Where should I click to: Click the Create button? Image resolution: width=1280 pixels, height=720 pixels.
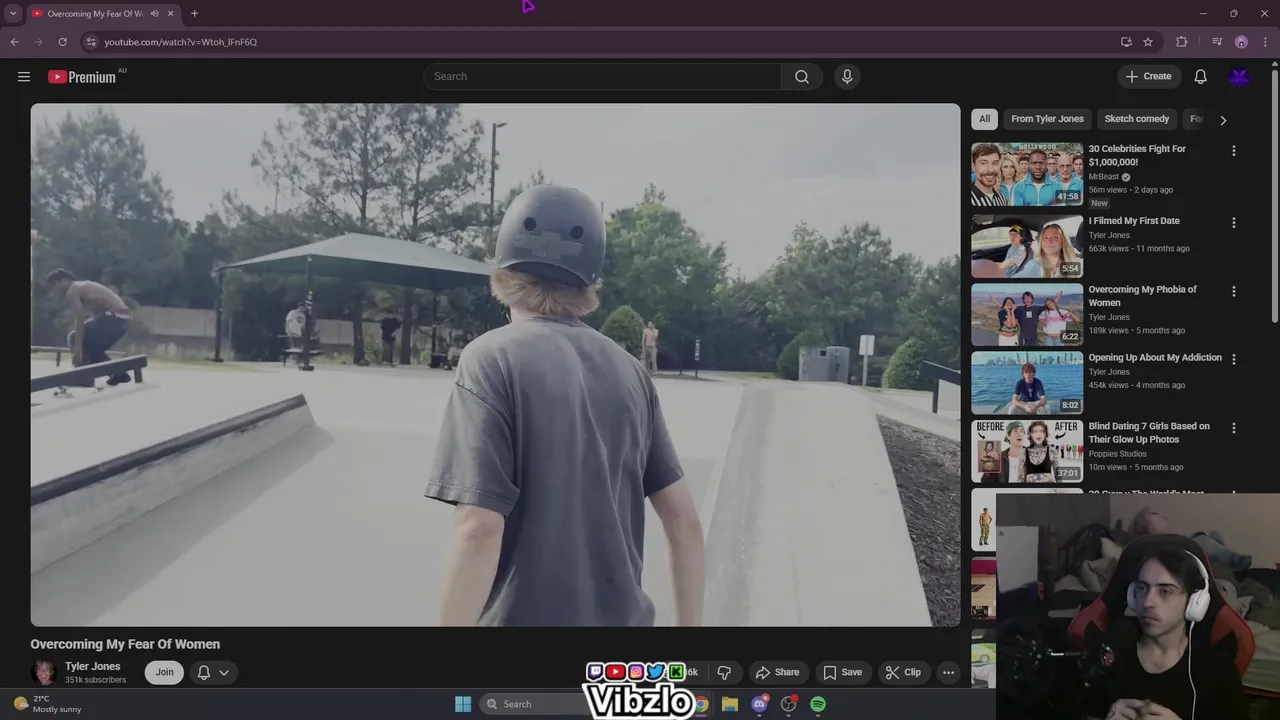pyautogui.click(x=1148, y=77)
